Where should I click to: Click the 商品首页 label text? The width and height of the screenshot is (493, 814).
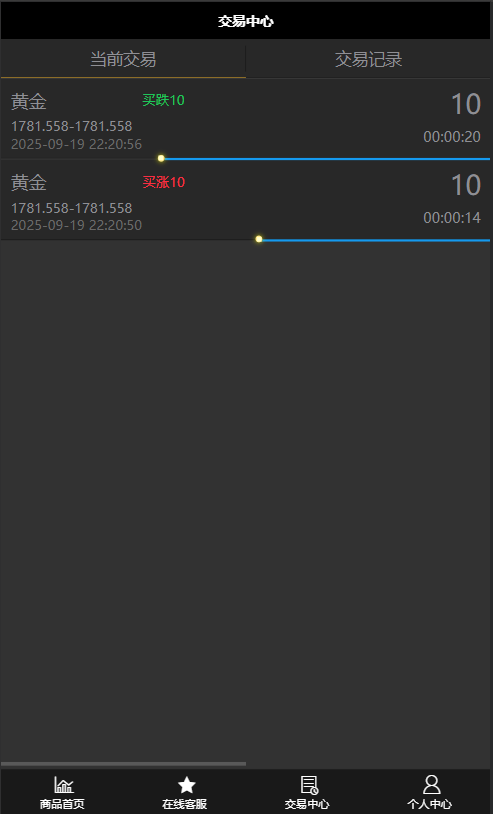62,804
